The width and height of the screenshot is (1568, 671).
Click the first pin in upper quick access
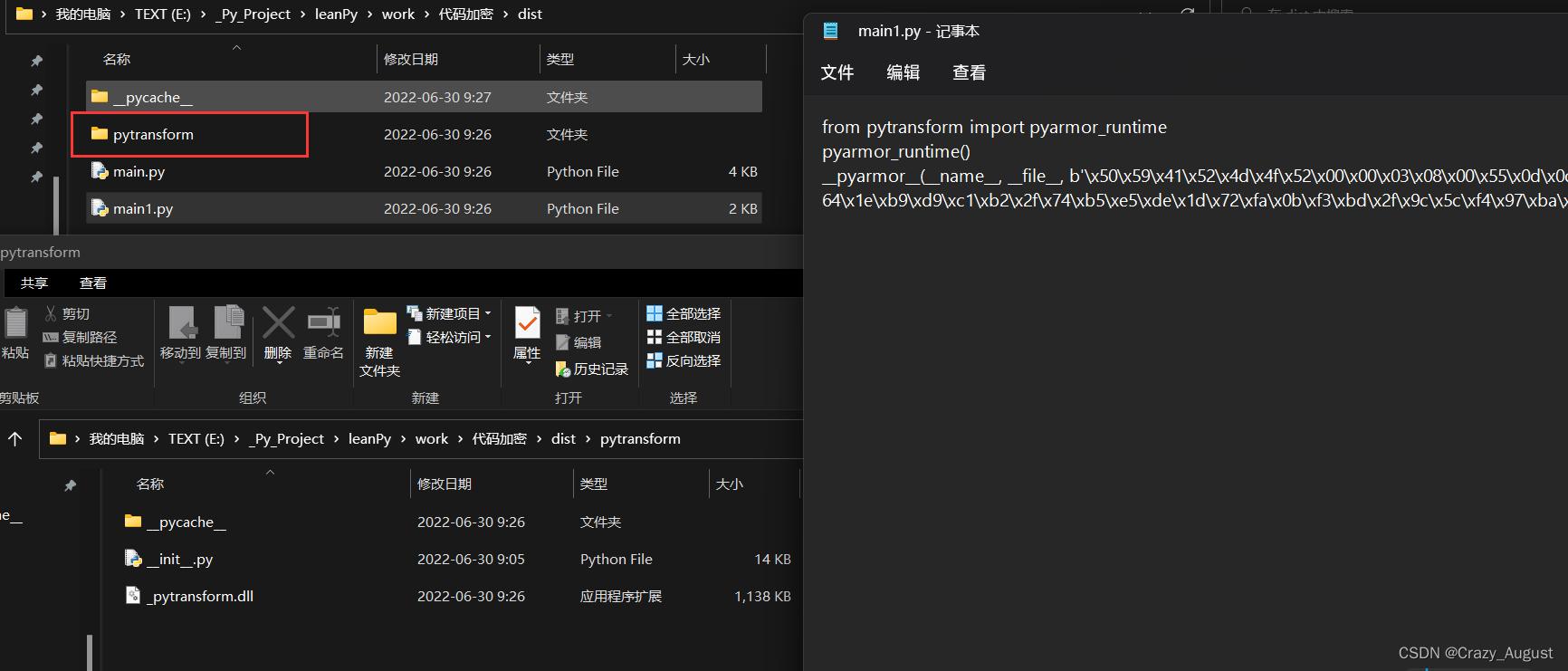(36, 61)
